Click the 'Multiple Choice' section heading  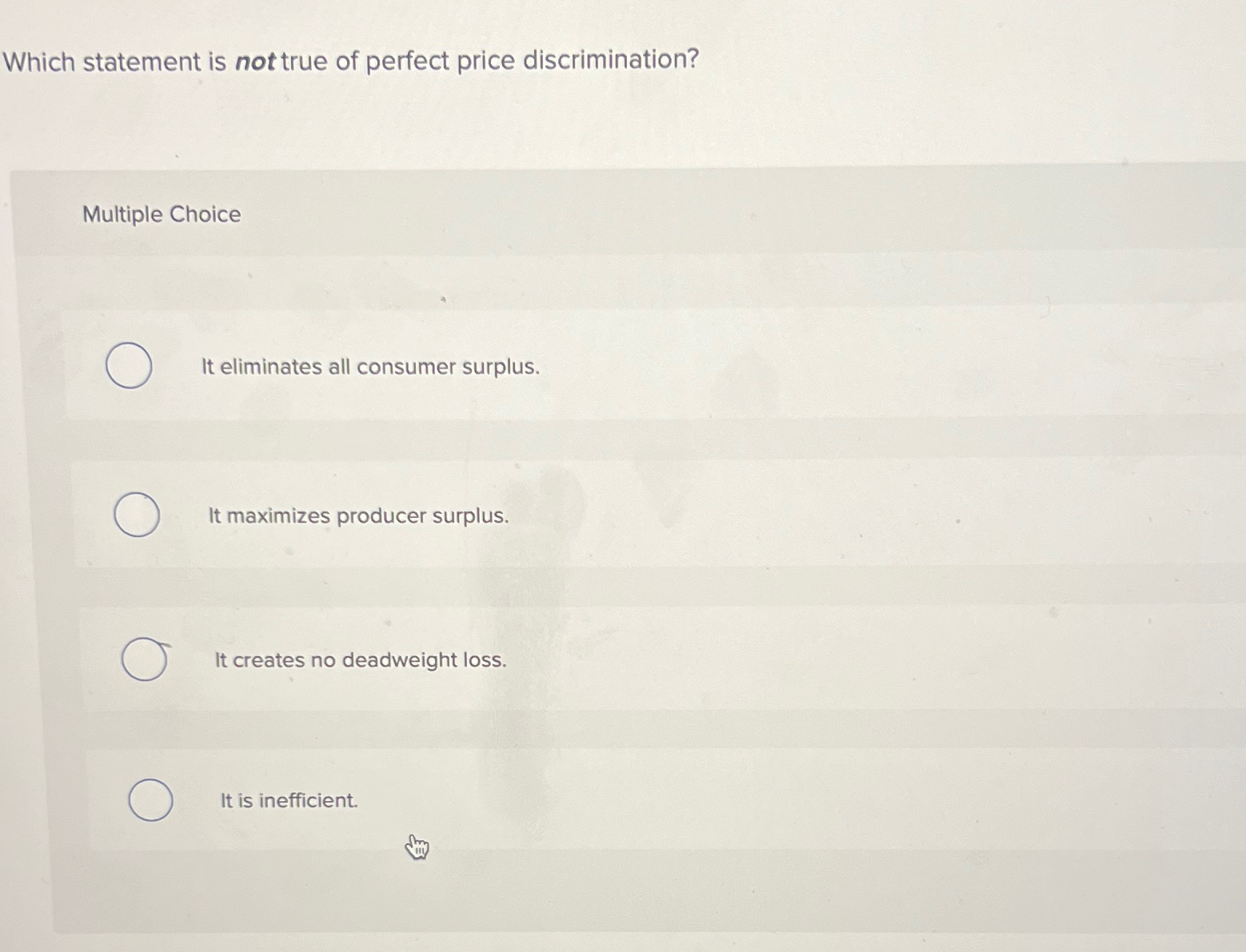[162, 214]
